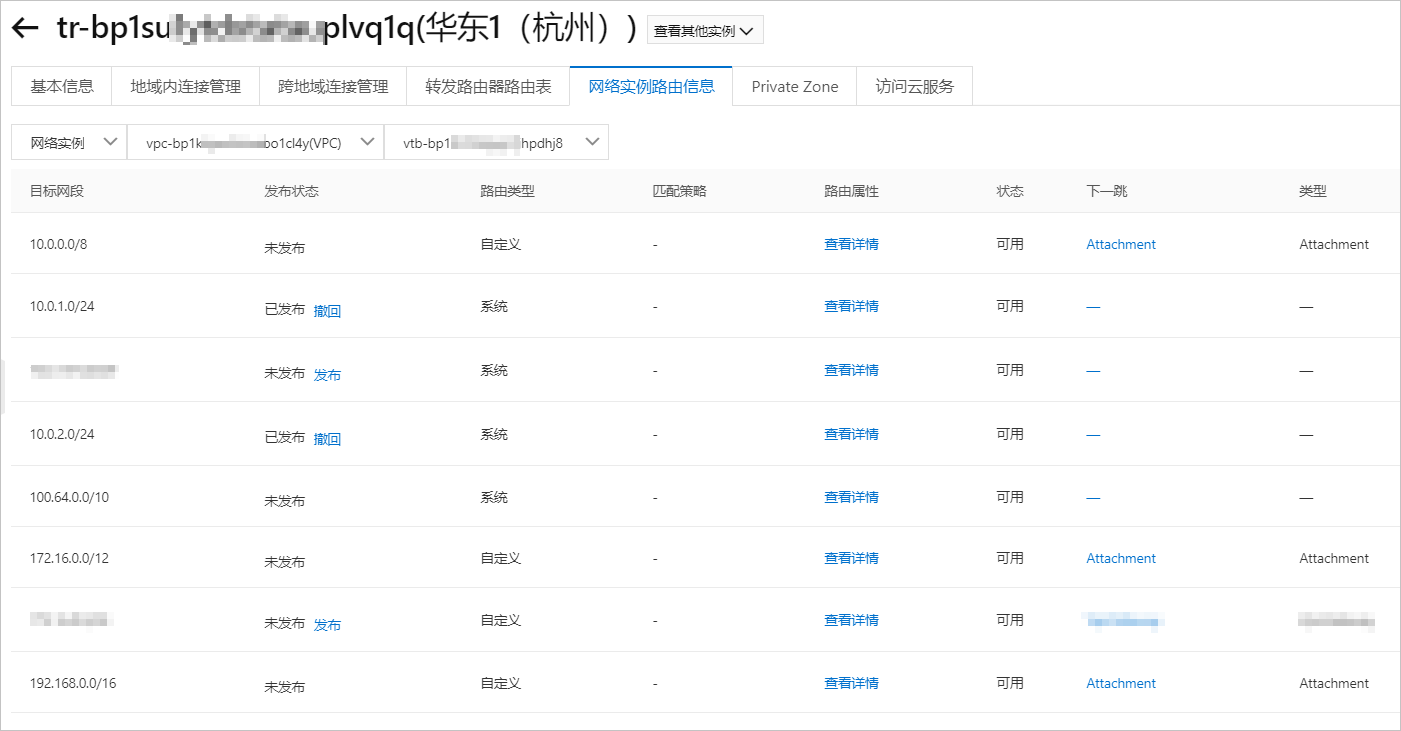Screen dimensions: 1401x731
Task: Switch to the 跨地域连接管理 tab
Action: click(x=333, y=86)
